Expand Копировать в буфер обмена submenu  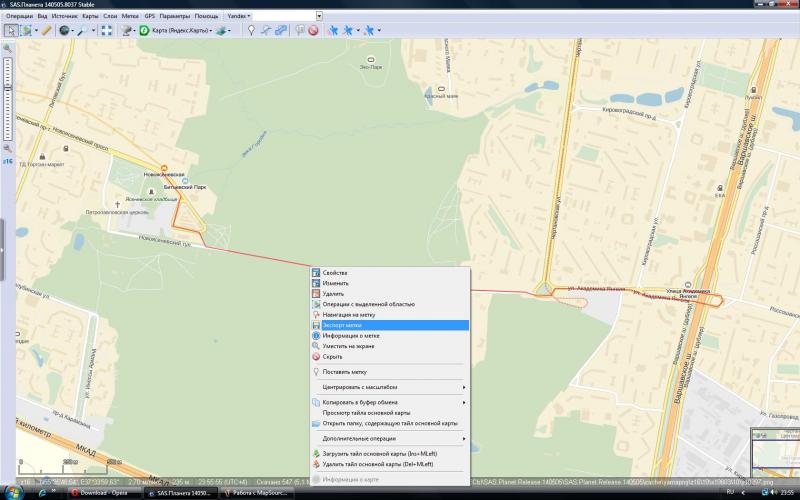[x=390, y=403]
